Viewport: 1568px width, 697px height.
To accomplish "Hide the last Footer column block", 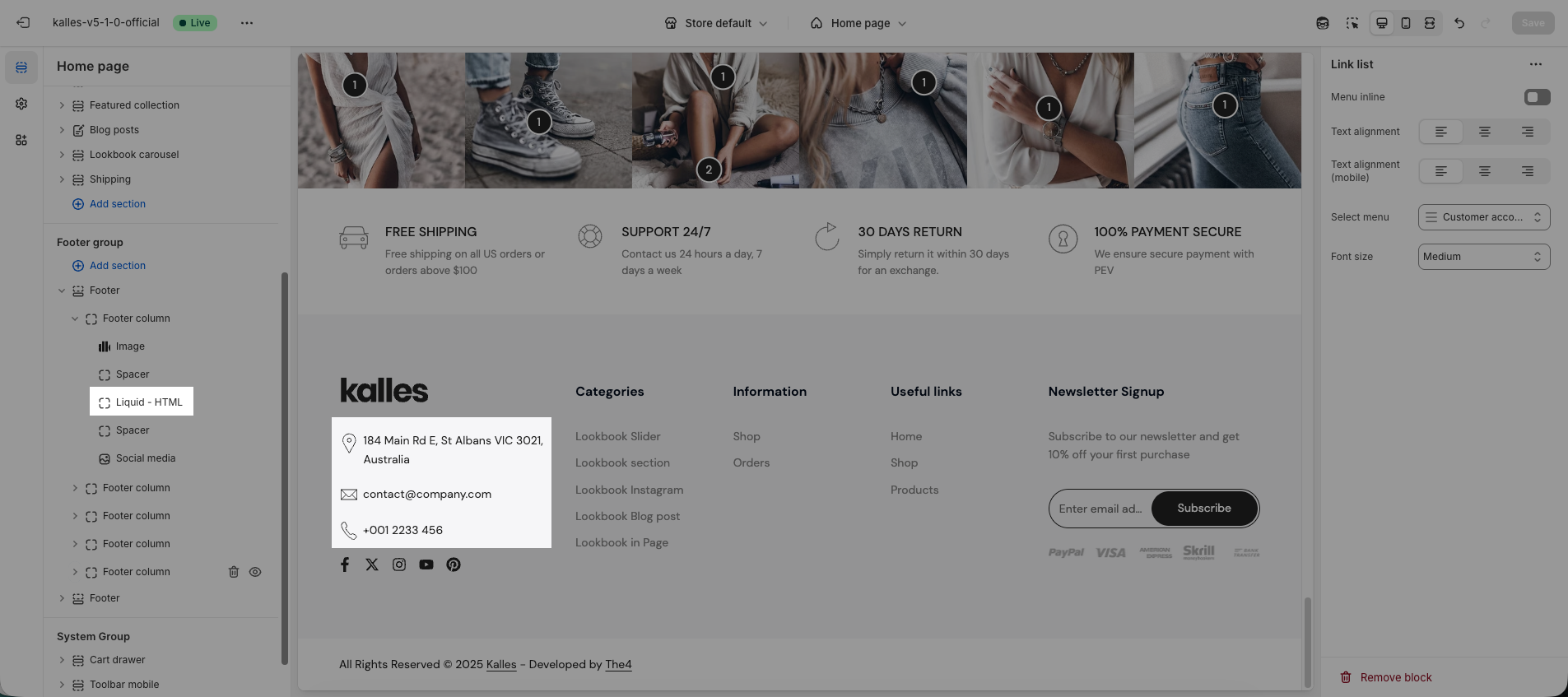I will pyautogui.click(x=255, y=572).
